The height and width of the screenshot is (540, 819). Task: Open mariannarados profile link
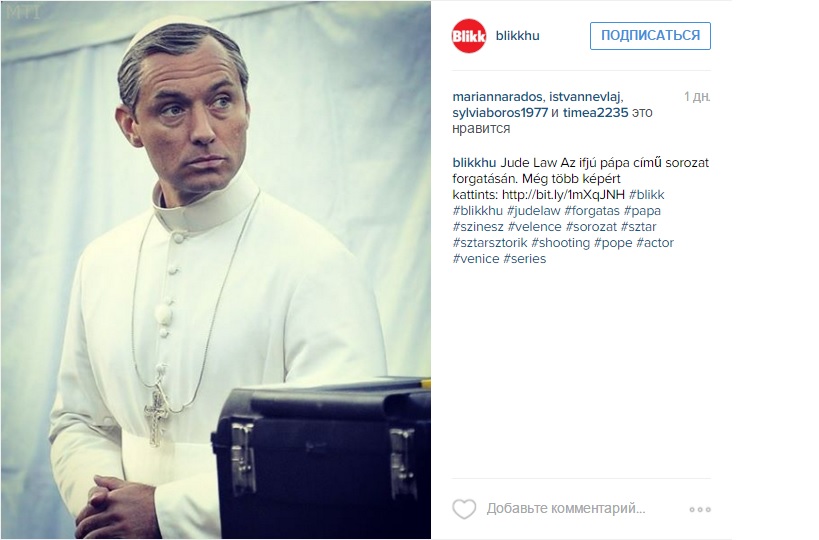(x=497, y=97)
